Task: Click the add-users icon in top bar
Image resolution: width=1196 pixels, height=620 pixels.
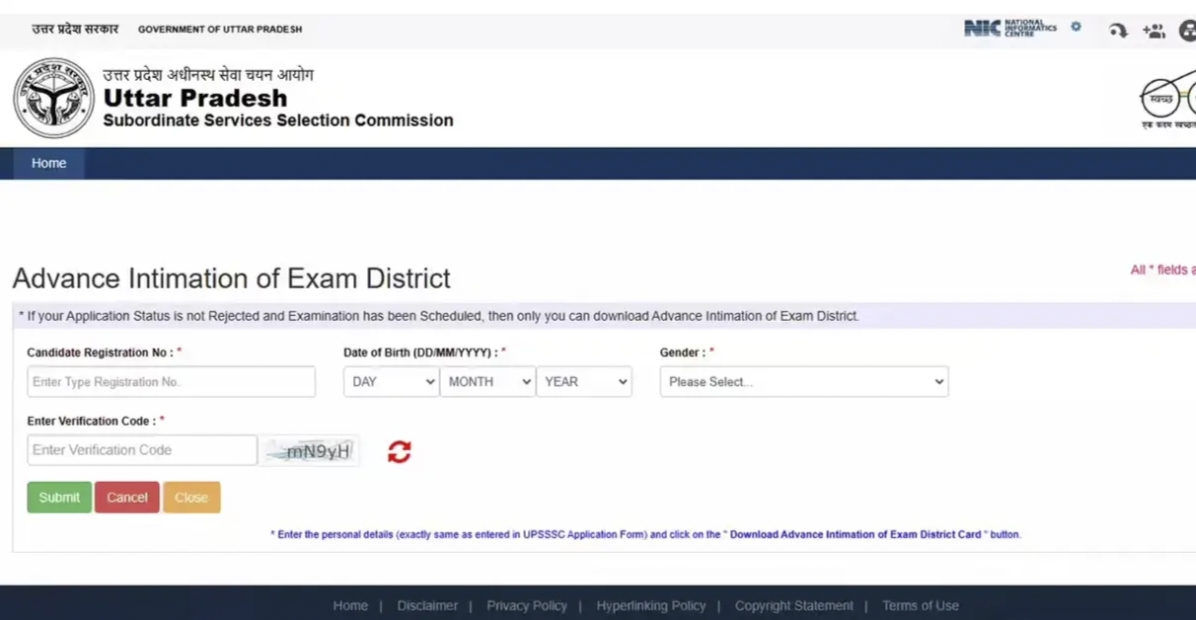Action: (x=1153, y=31)
